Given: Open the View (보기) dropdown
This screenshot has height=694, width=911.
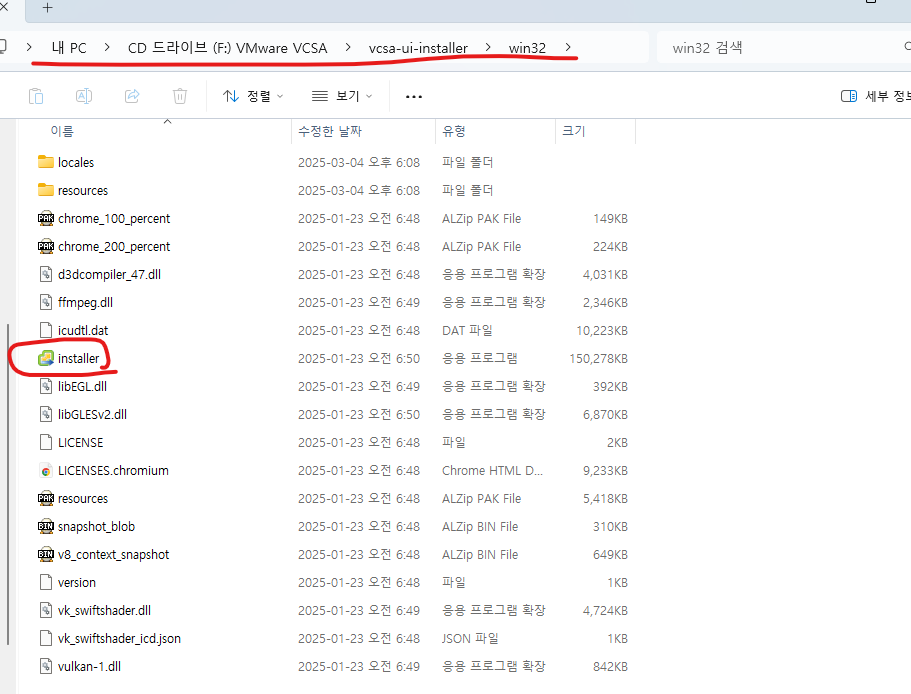Looking at the screenshot, I should [342, 96].
